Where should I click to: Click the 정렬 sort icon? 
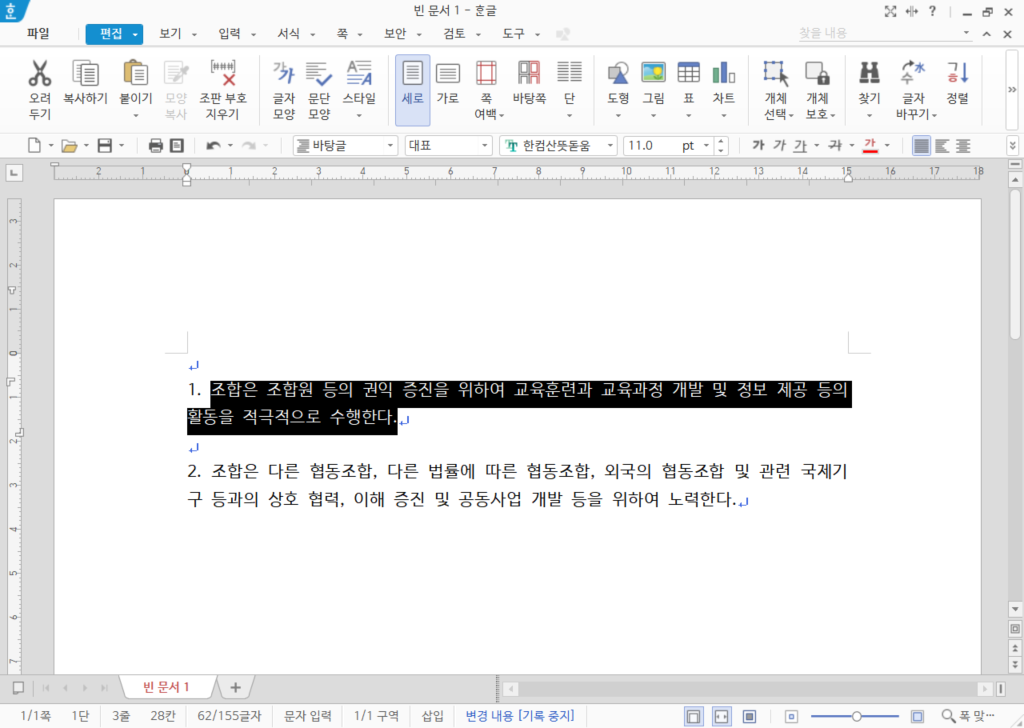[957, 74]
